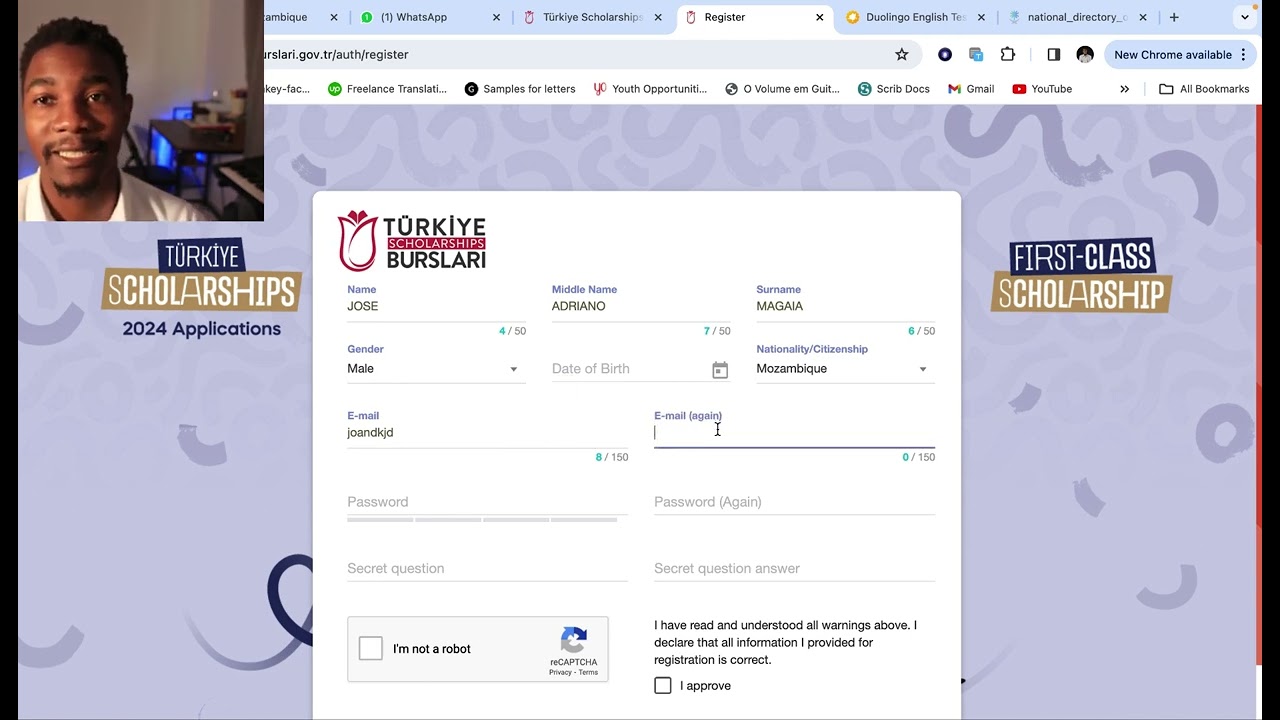This screenshot has height=720, width=1280.
Task: Focus the Password (Again) field
Action: 794,502
